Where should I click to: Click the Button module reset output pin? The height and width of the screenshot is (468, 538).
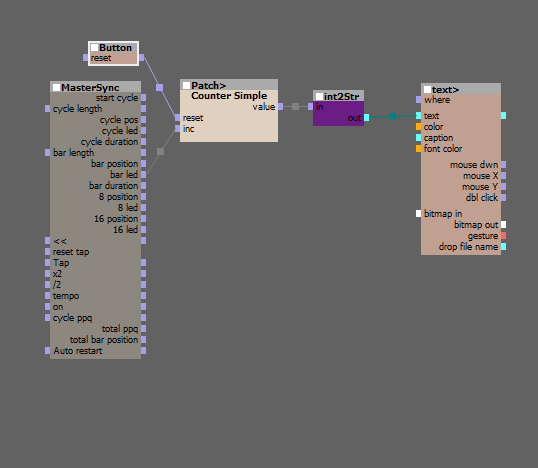click(x=141, y=58)
